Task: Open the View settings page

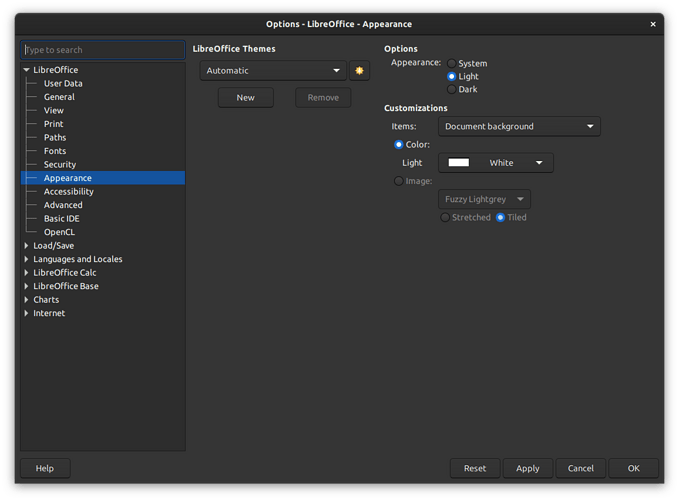Action: click(54, 110)
